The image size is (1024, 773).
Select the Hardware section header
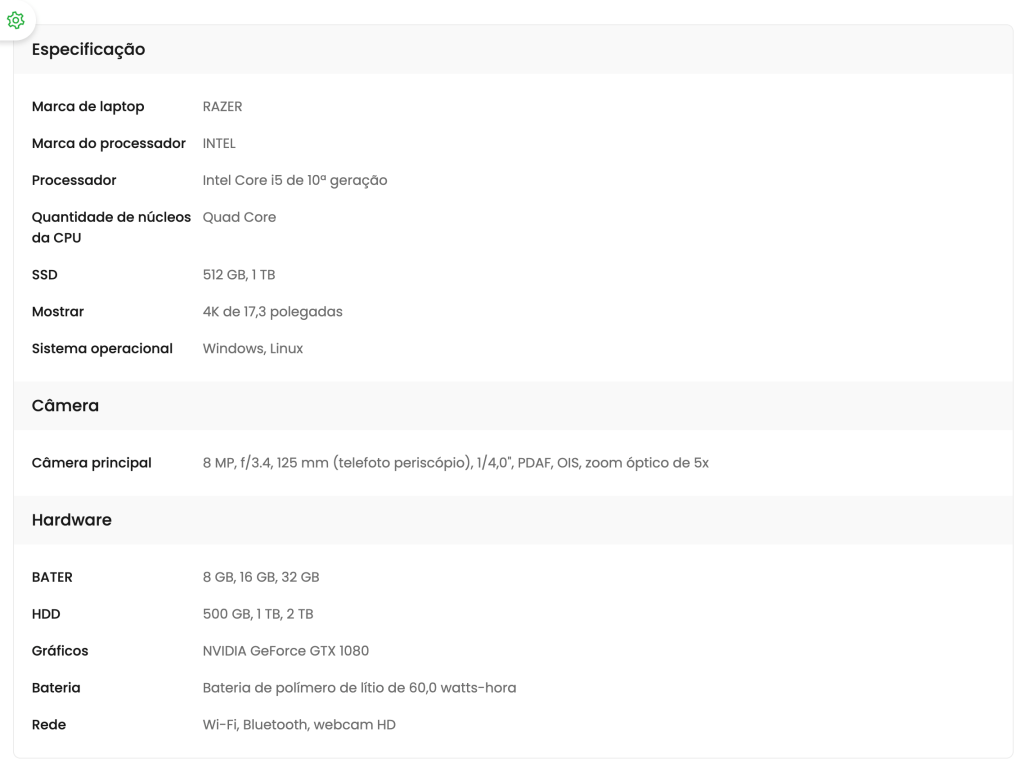click(x=72, y=520)
